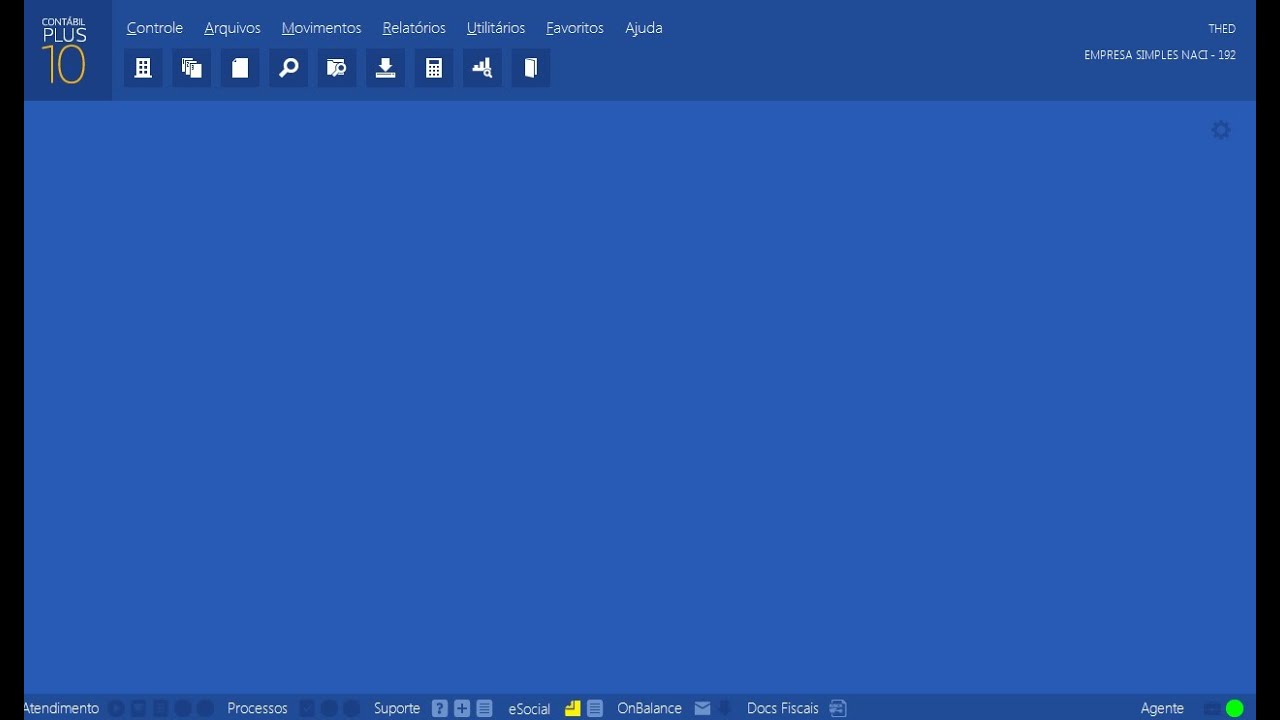
Task: Click the bar chart with magnifier icon
Action: 482,68
